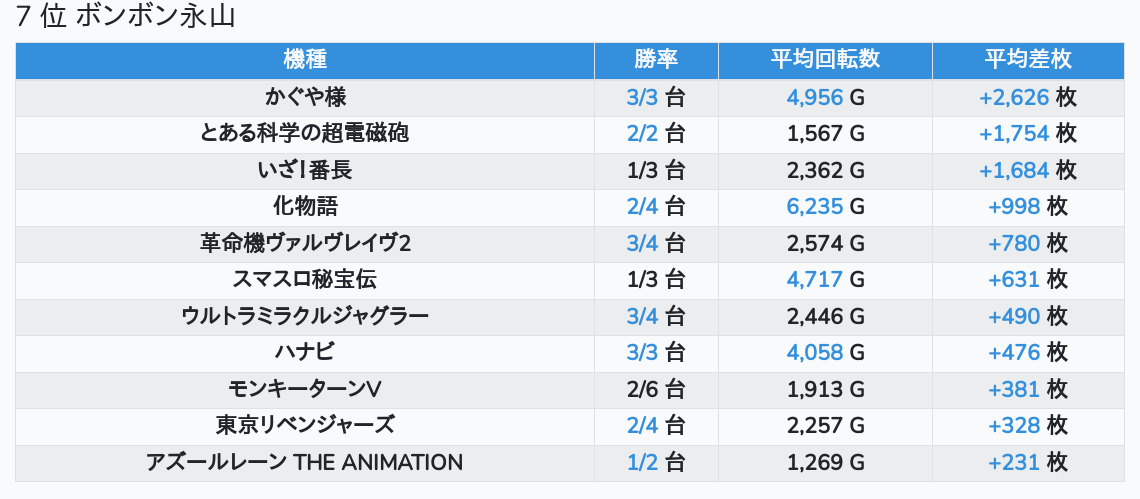The height and width of the screenshot is (499, 1140).
Task: Click the 化物語 machine name
Action: pos(305,206)
